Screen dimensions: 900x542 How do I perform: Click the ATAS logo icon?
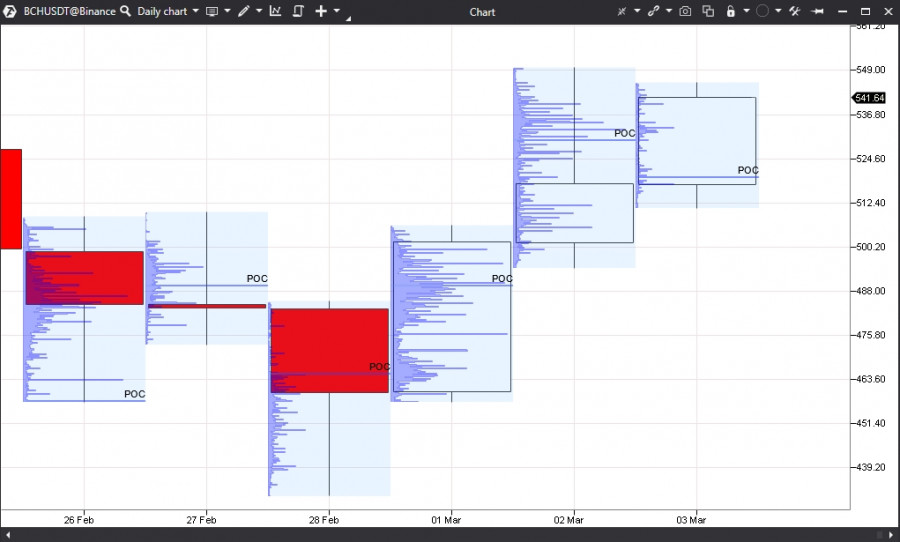coord(10,11)
